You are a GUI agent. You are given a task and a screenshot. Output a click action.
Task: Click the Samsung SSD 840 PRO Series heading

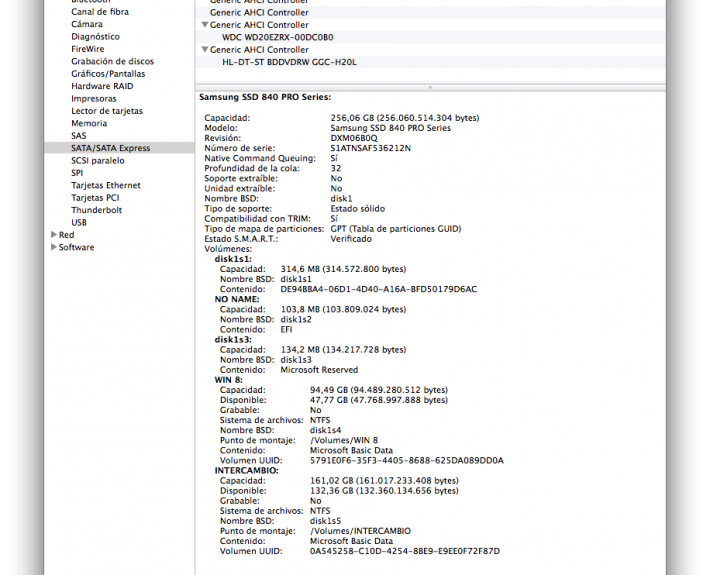pyautogui.click(x=265, y=97)
